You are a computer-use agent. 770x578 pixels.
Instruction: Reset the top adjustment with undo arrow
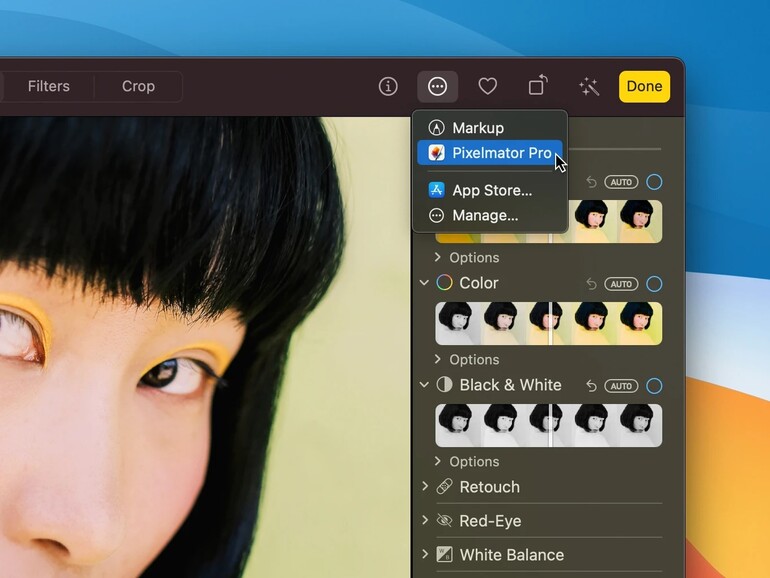point(591,182)
